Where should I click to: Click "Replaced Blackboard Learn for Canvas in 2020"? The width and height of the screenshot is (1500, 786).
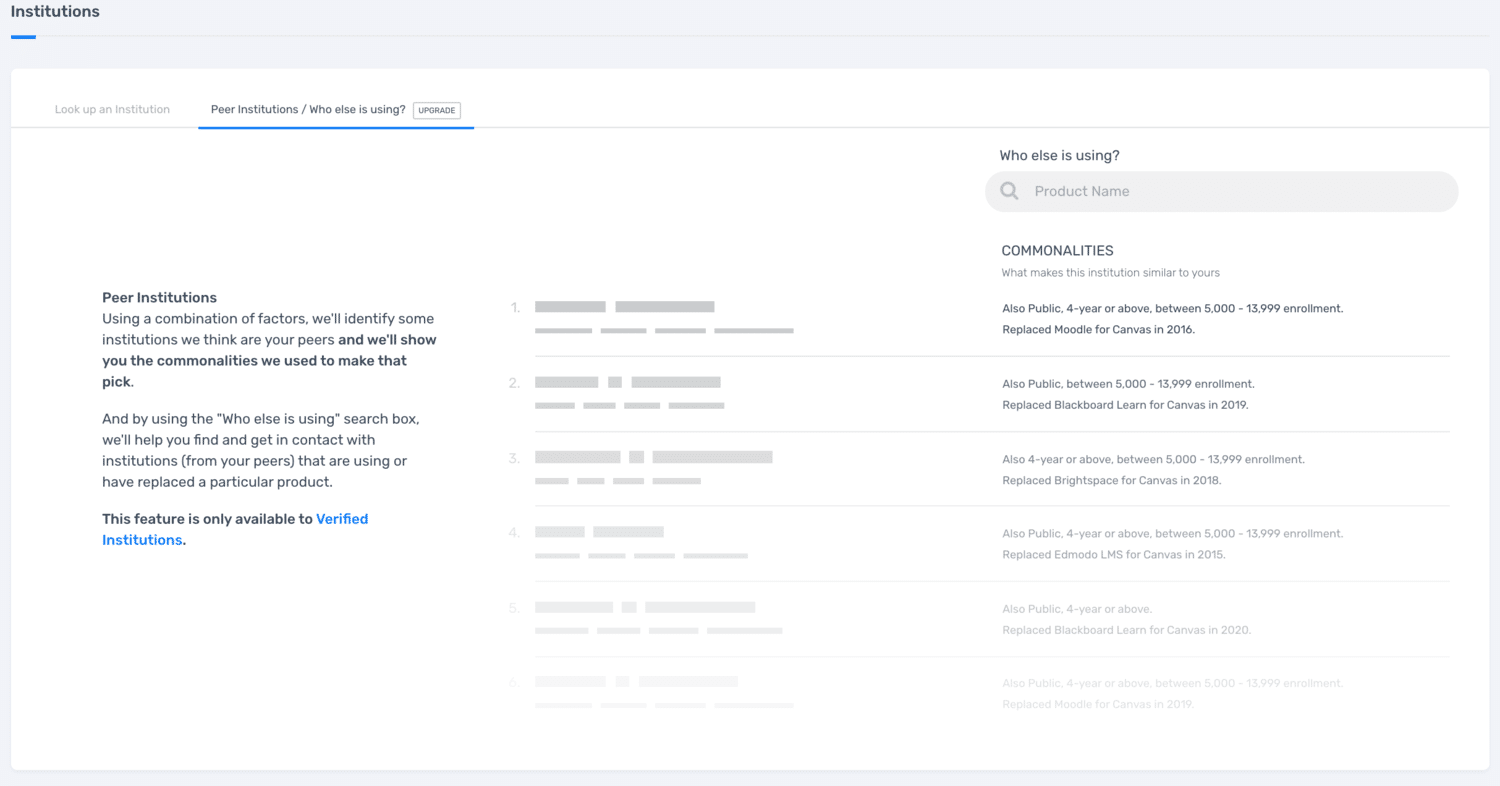click(x=1126, y=630)
